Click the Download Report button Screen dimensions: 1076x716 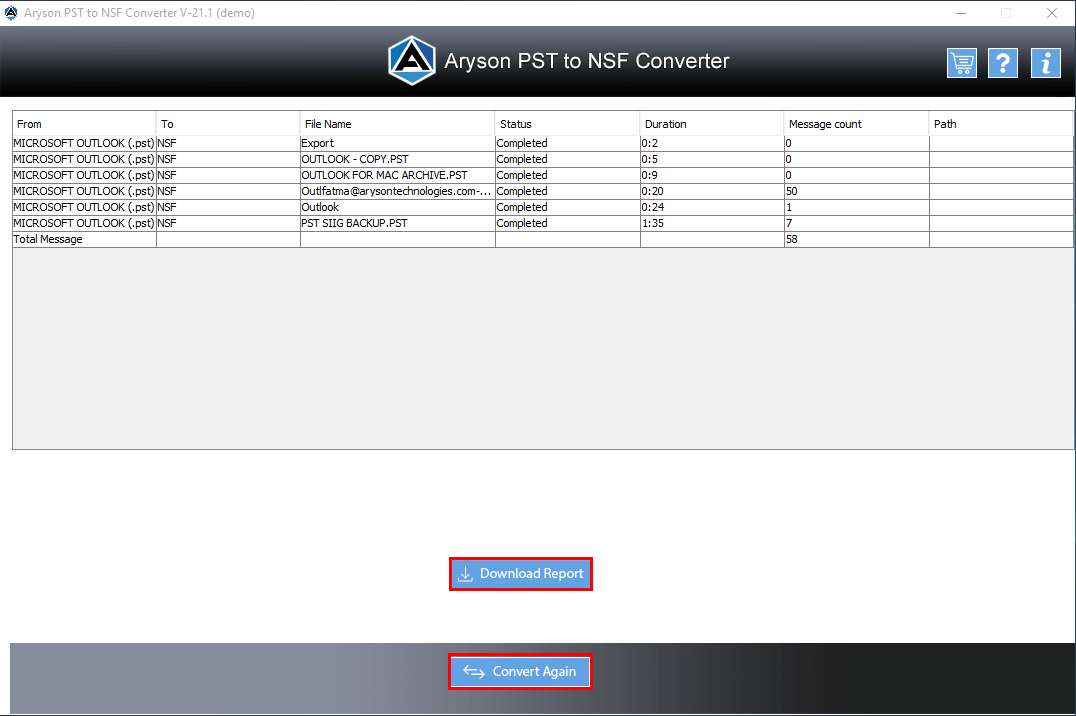point(521,574)
